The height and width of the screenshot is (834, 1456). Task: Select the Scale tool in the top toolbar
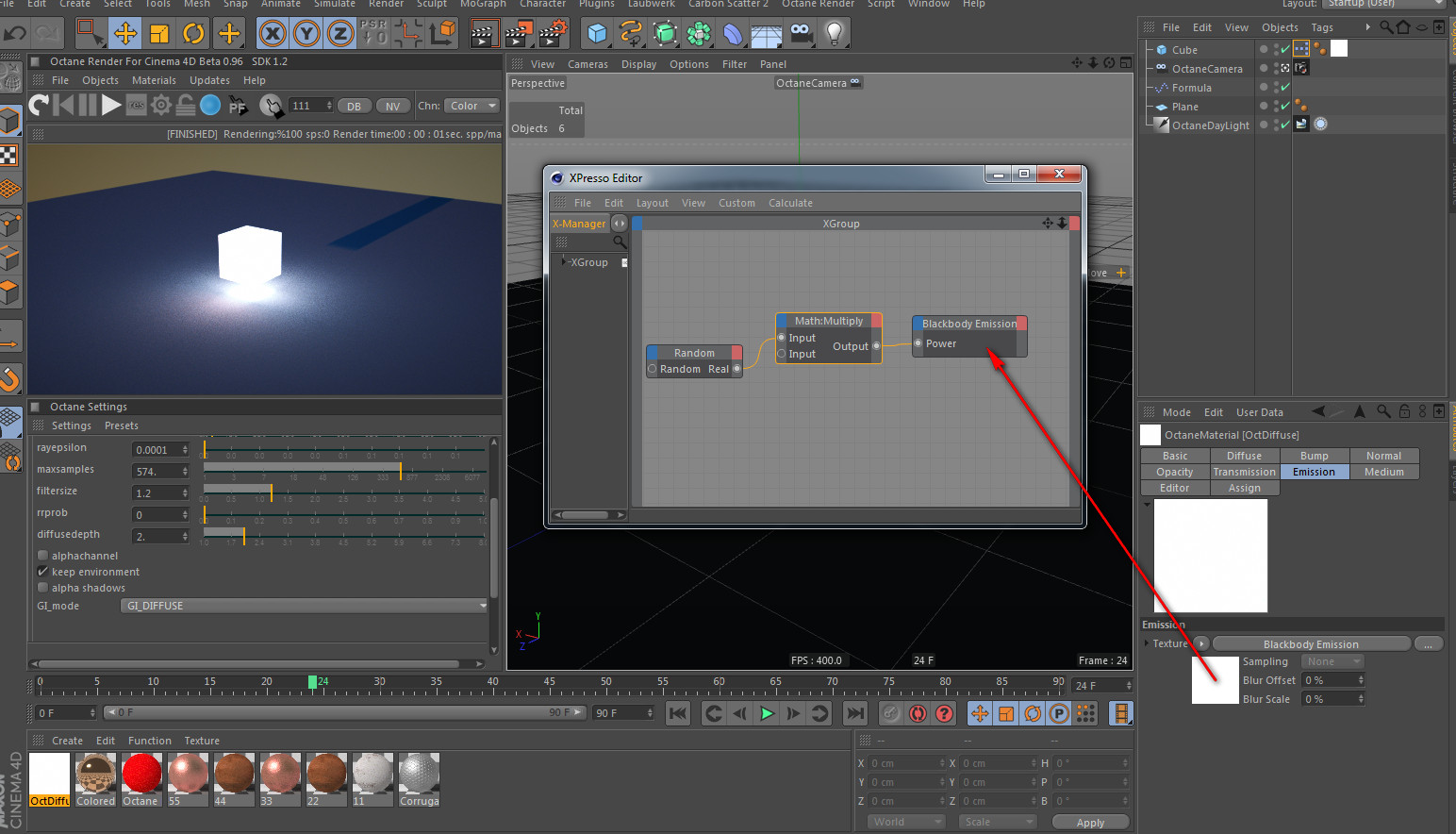[159, 34]
